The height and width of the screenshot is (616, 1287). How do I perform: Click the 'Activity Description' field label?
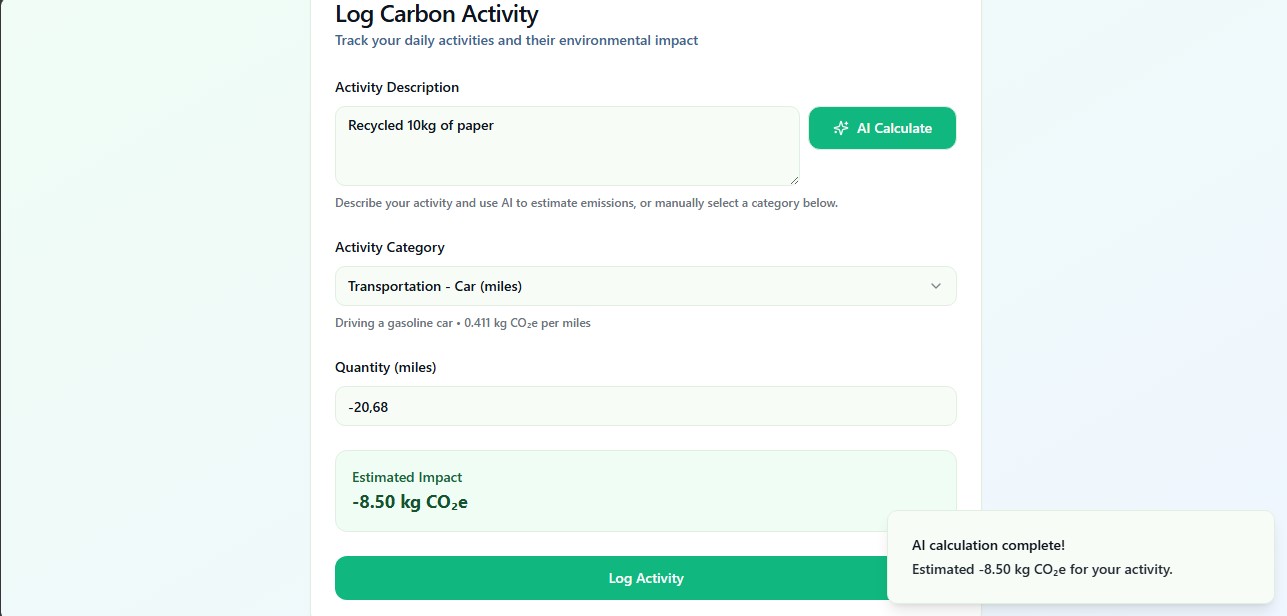coord(397,87)
